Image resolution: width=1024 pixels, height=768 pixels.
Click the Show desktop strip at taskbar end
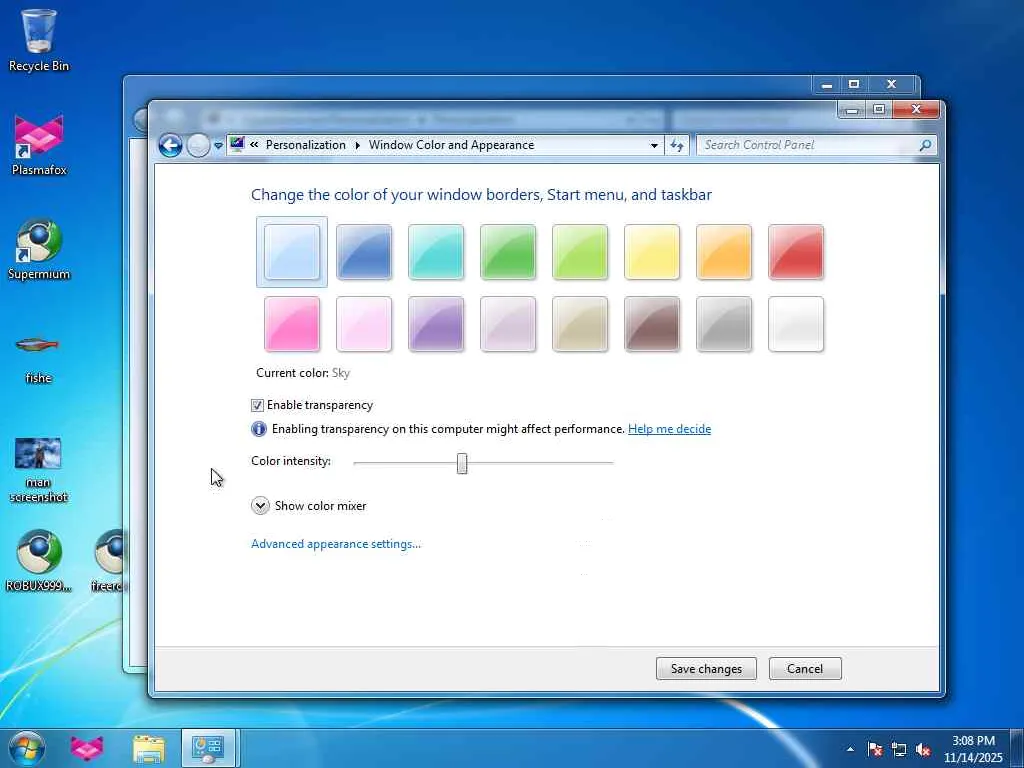[x=1017, y=748]
